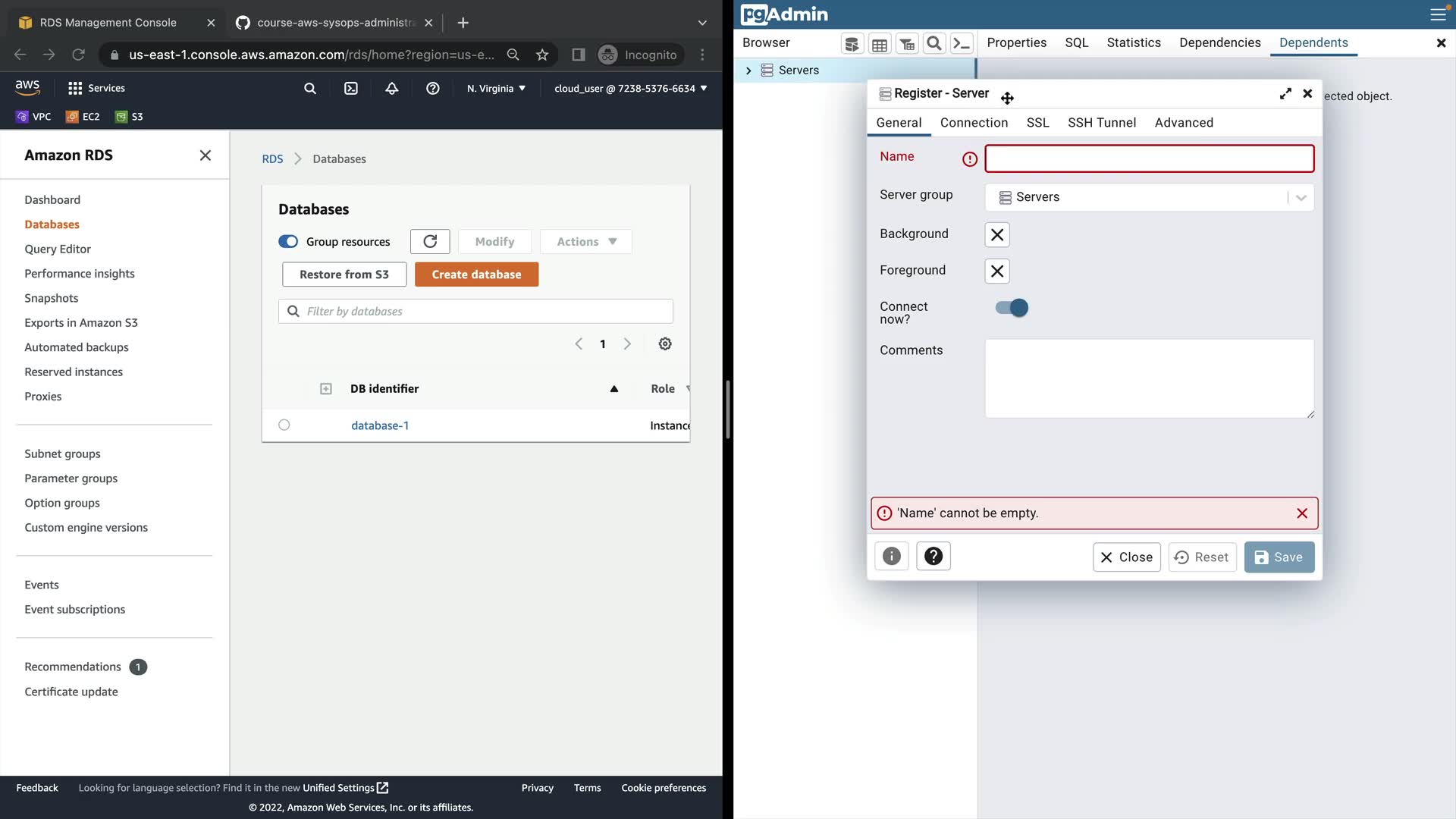This screenshot has width=1456, height=819.
Task: Switch to the SSH Tunnel tab
Action: [x=1101, y=123]
